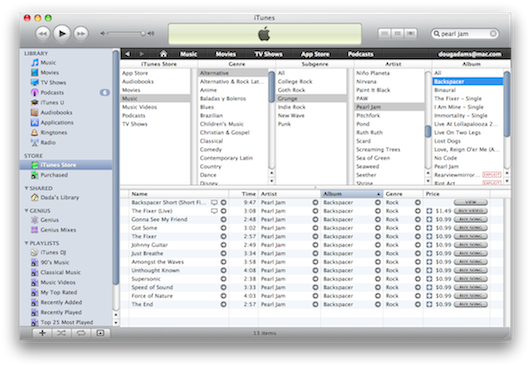This screenshot has height=367, width=531.
Task: Open iTunes U in the sidebar
Action: (x=52, y=102)
